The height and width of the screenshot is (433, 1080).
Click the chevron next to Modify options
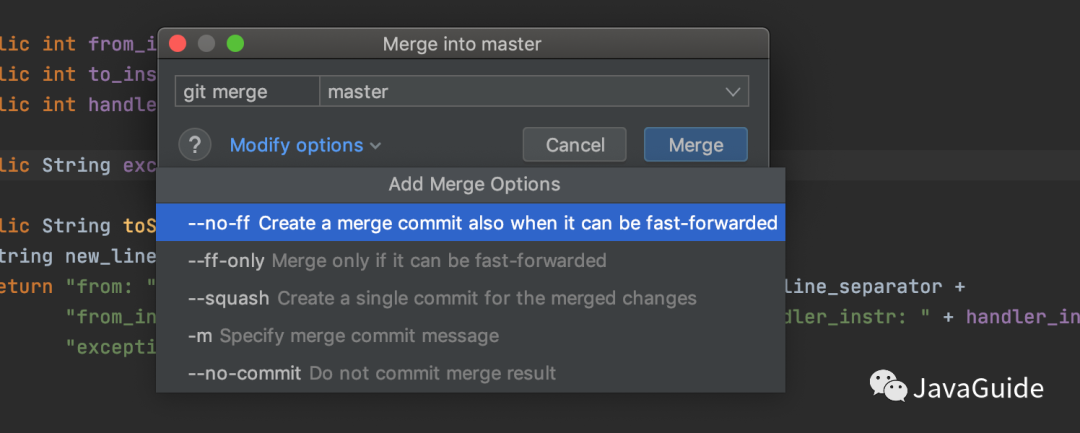375,146
